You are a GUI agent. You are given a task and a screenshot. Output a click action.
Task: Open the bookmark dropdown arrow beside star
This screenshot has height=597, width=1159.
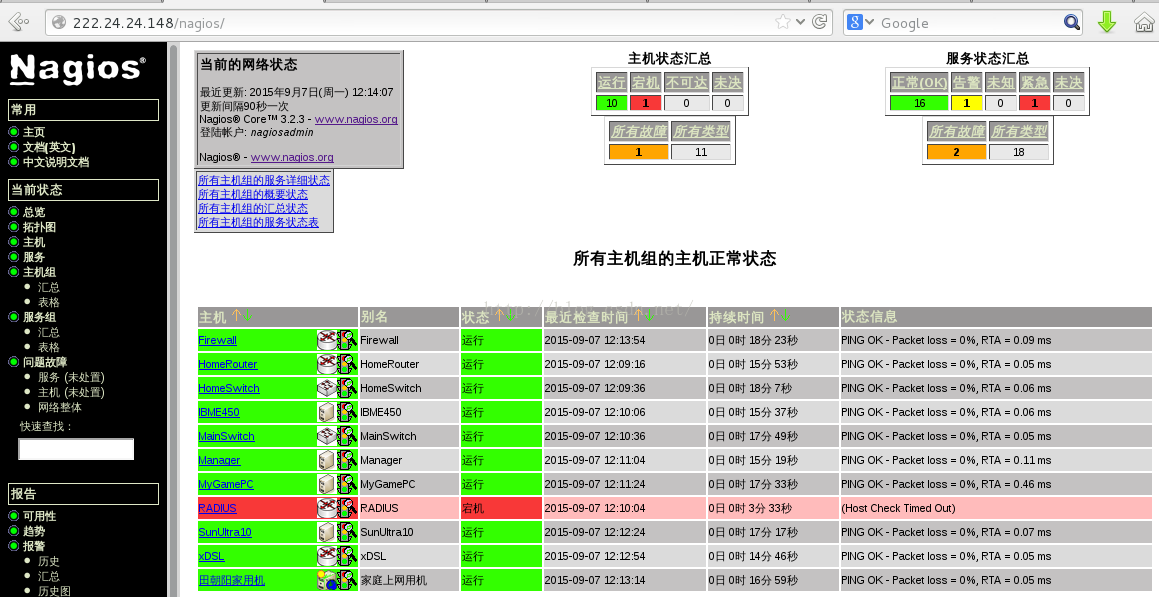click(801, 22)
